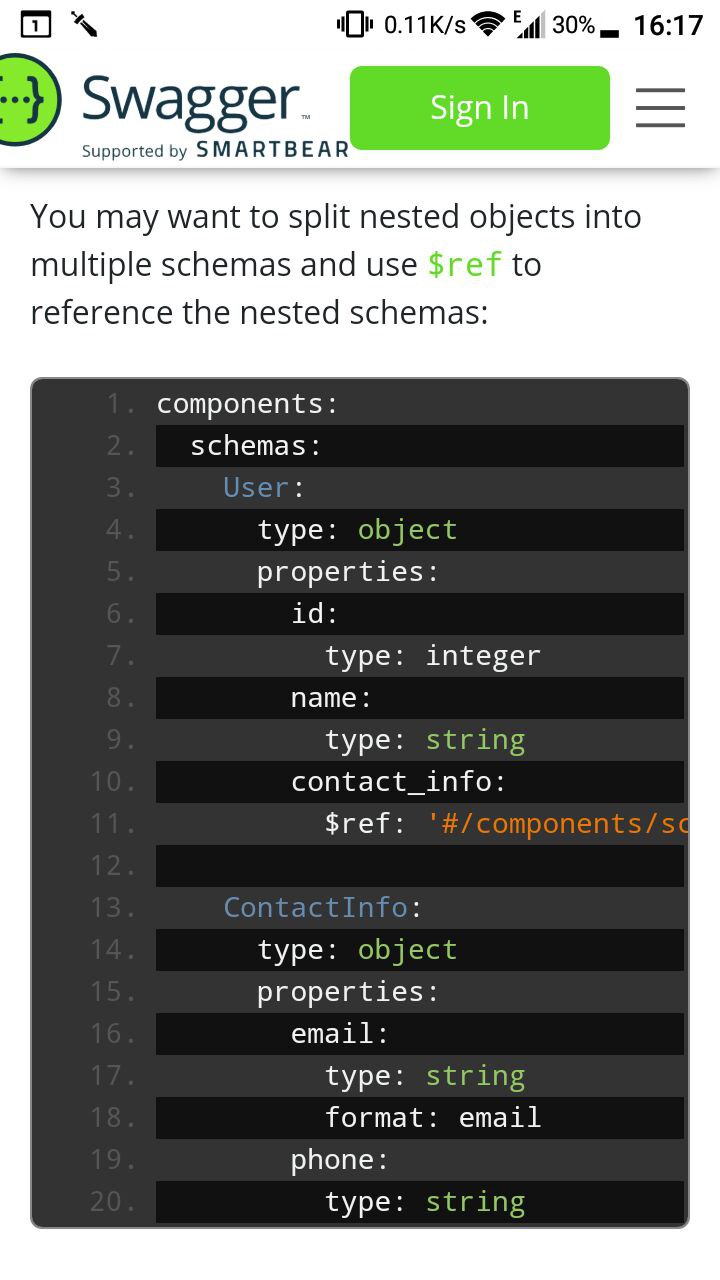Click the 'type: integer' code line
720x1280 pixels.
pos(432,656)
